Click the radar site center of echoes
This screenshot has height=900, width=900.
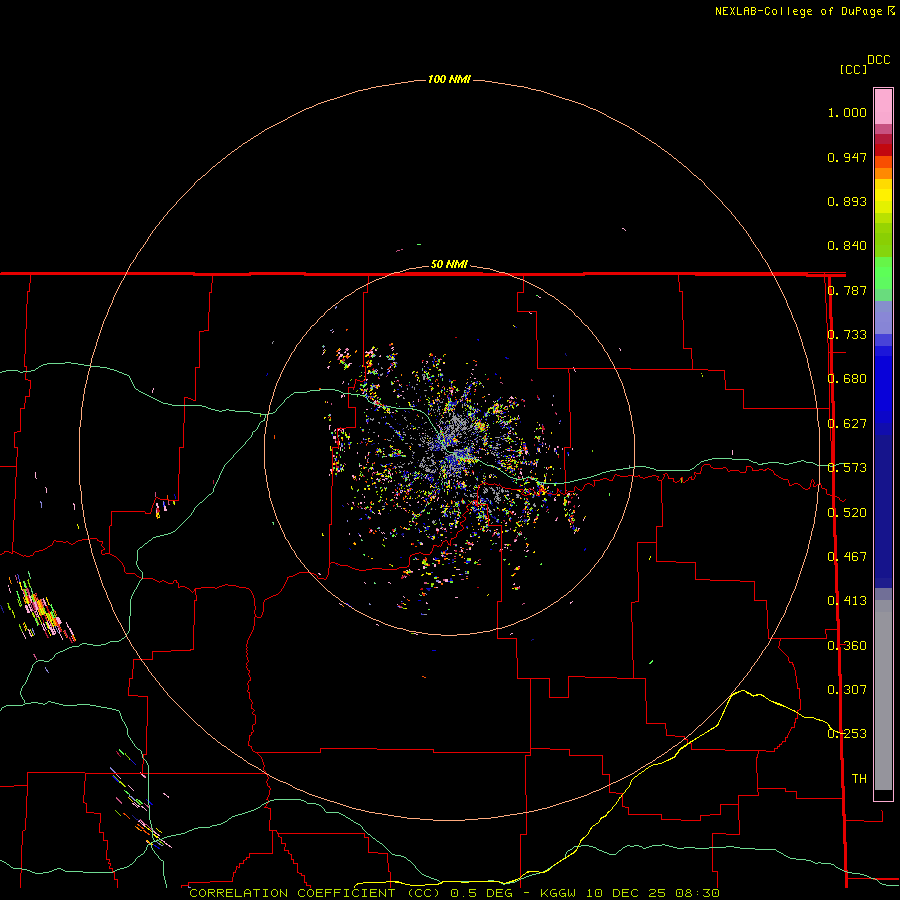pos(452,451)
